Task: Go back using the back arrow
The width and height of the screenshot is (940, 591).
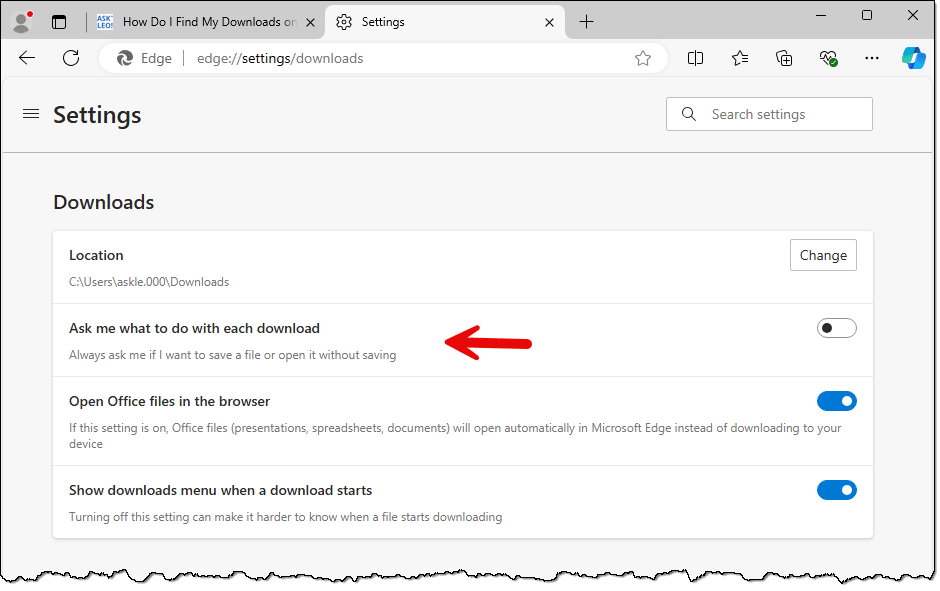Action: pos(27,58)
